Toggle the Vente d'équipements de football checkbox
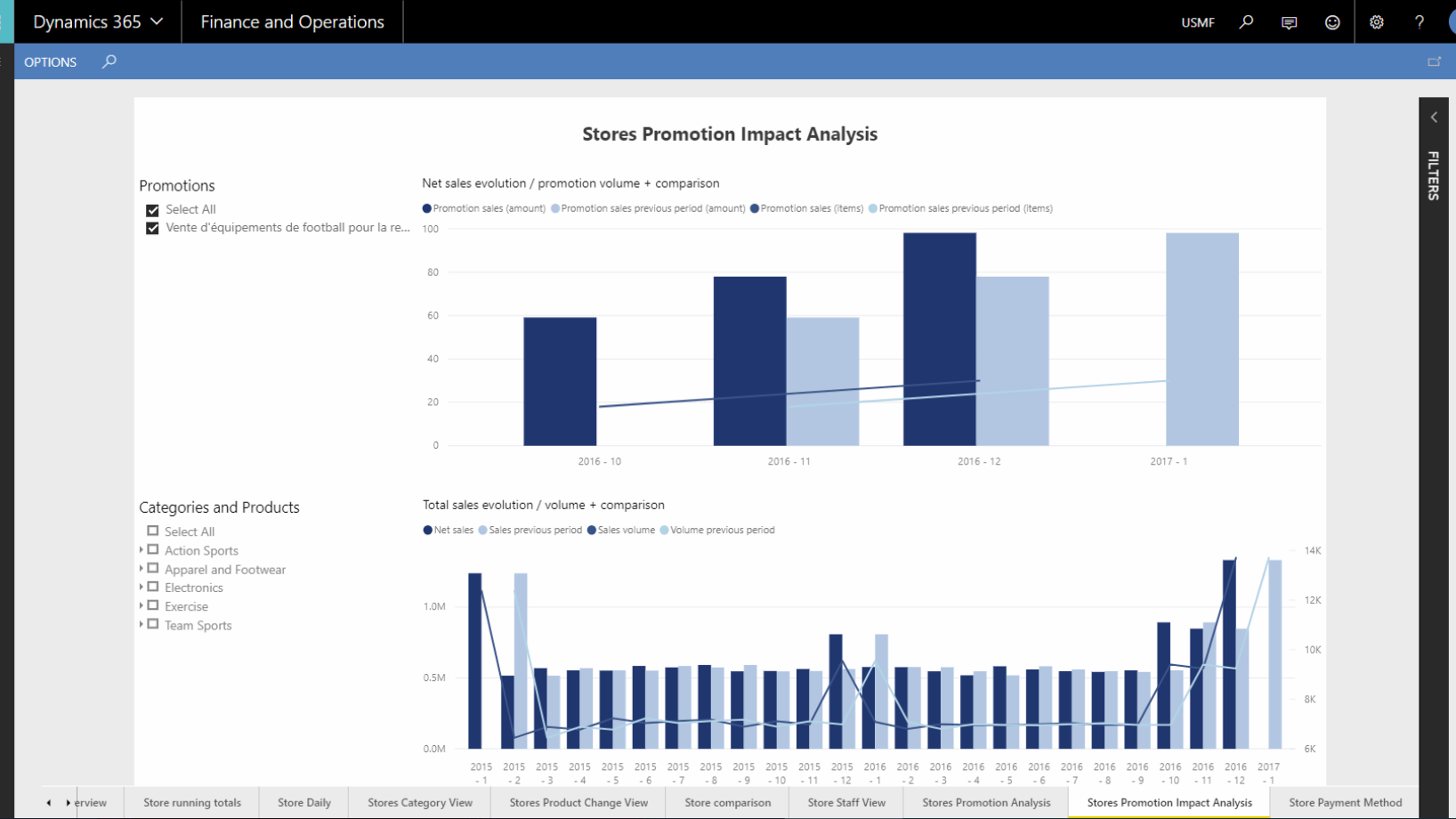1456x819 pixels. (x=152, y=229)
